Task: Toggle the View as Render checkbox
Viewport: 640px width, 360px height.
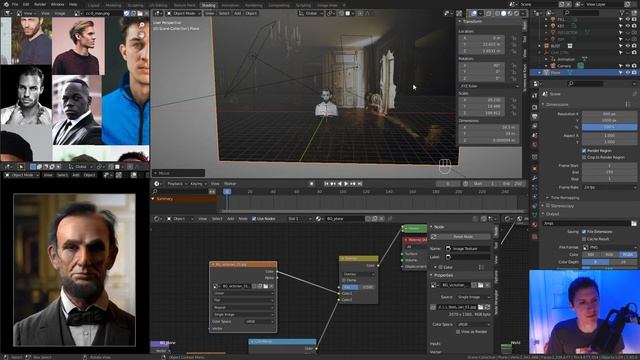Action: click(x=458, y=332)
